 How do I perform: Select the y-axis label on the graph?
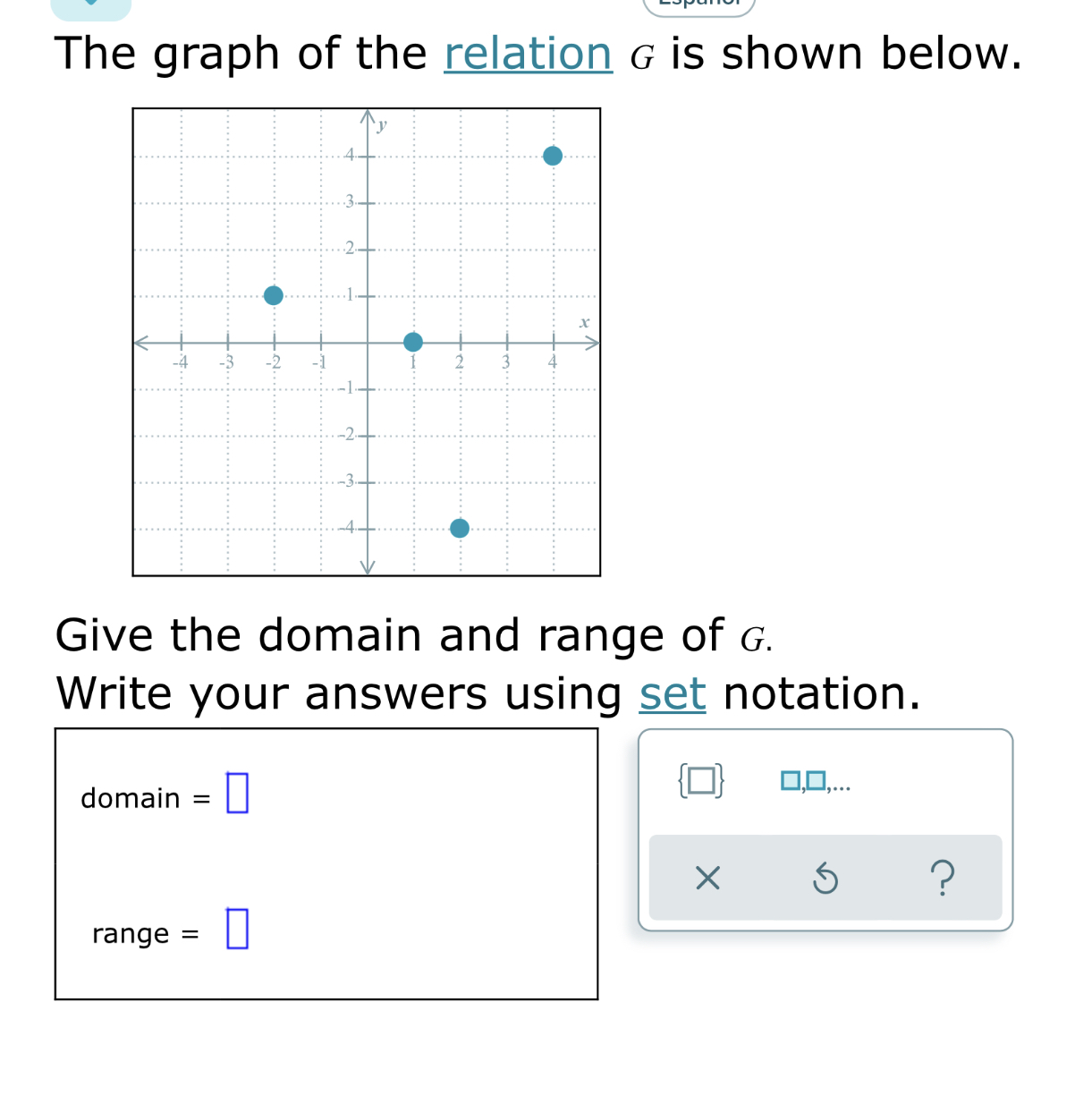(x=383, y=124)
